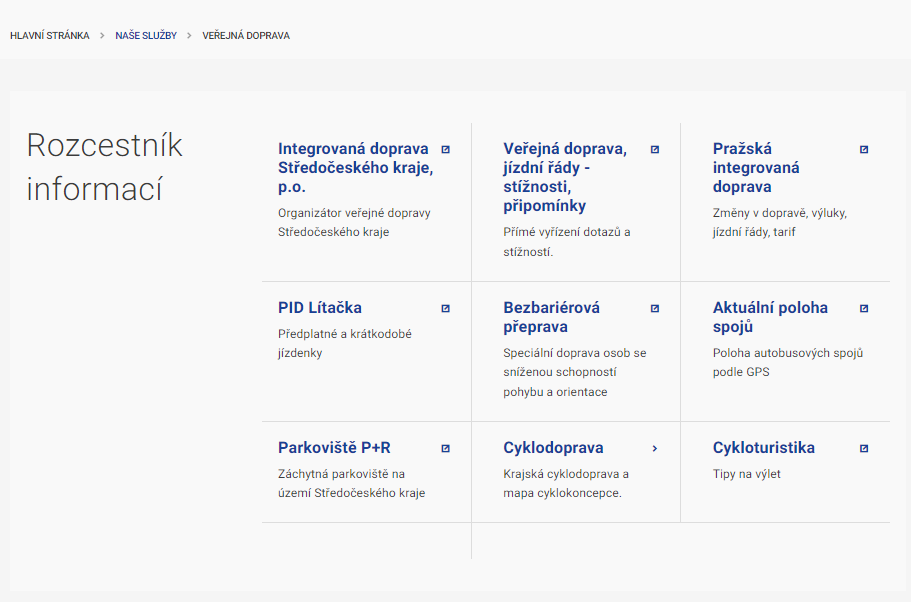Click the chevron arrow next to Cyklodoprava
The width and height of the screenshot is (912, 602).
click(655, 448)
